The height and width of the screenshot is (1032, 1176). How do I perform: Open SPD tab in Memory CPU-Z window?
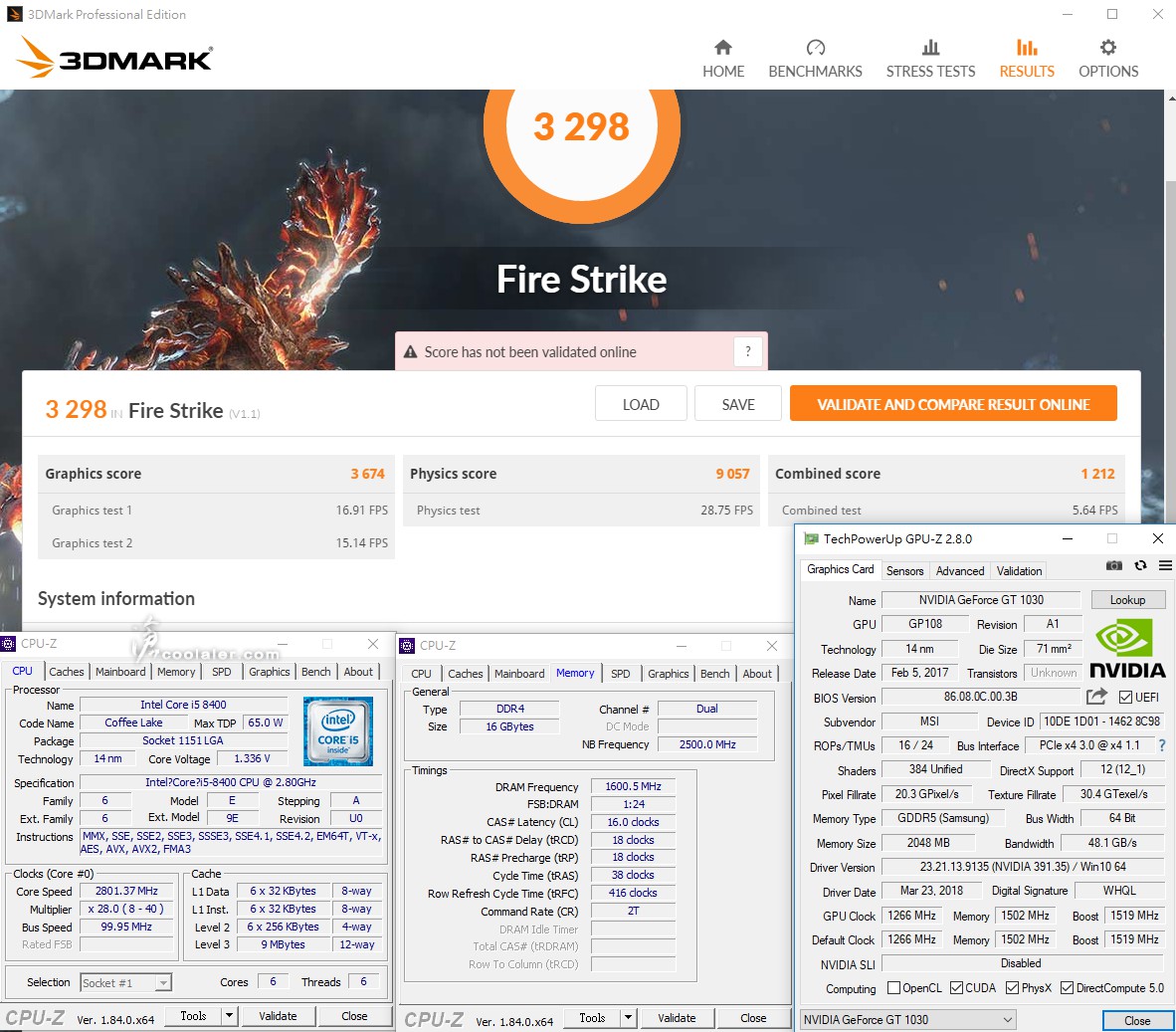click(x=620, y=674)
